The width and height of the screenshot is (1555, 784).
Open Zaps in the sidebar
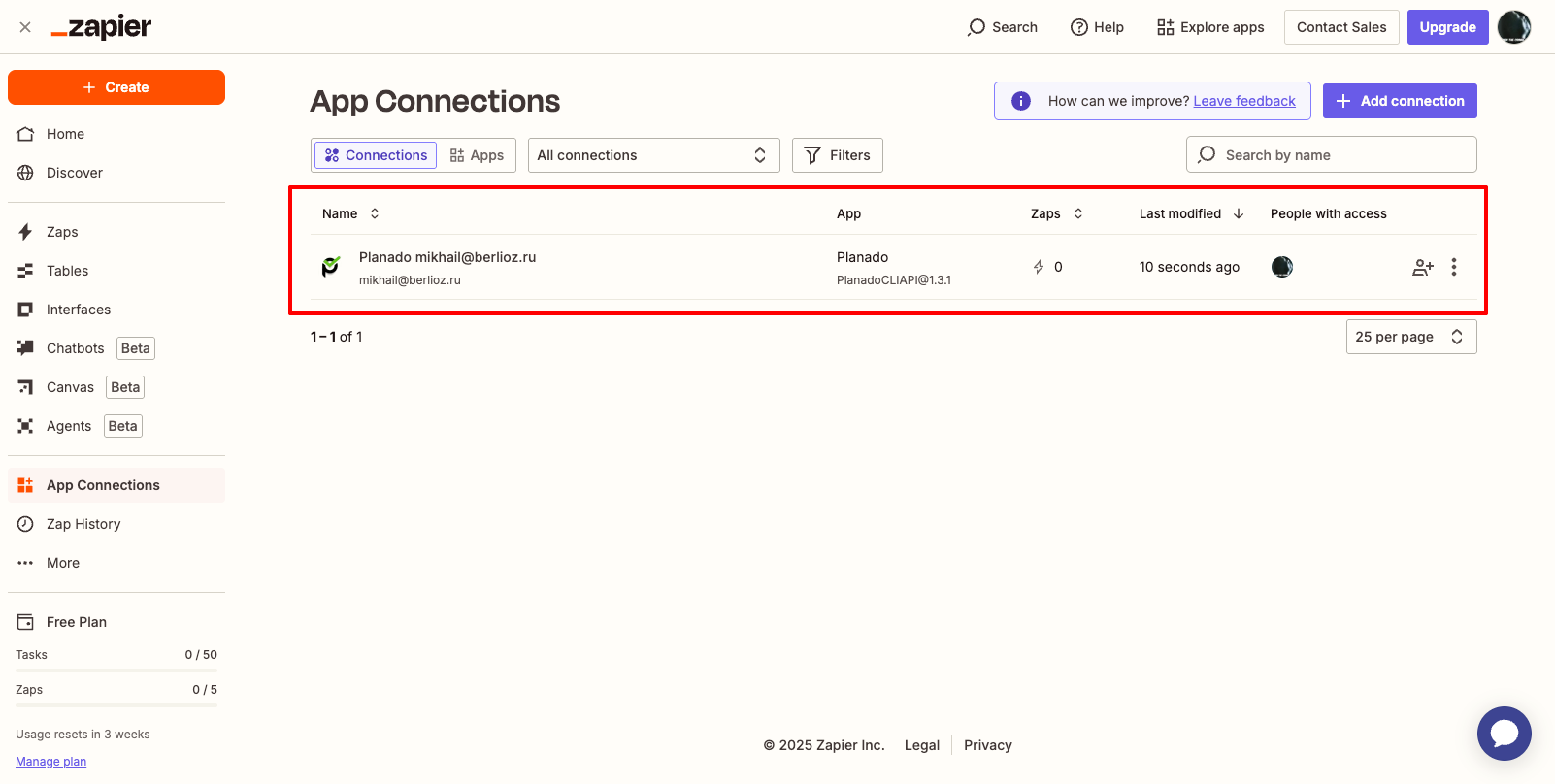(x=116, y=232)
